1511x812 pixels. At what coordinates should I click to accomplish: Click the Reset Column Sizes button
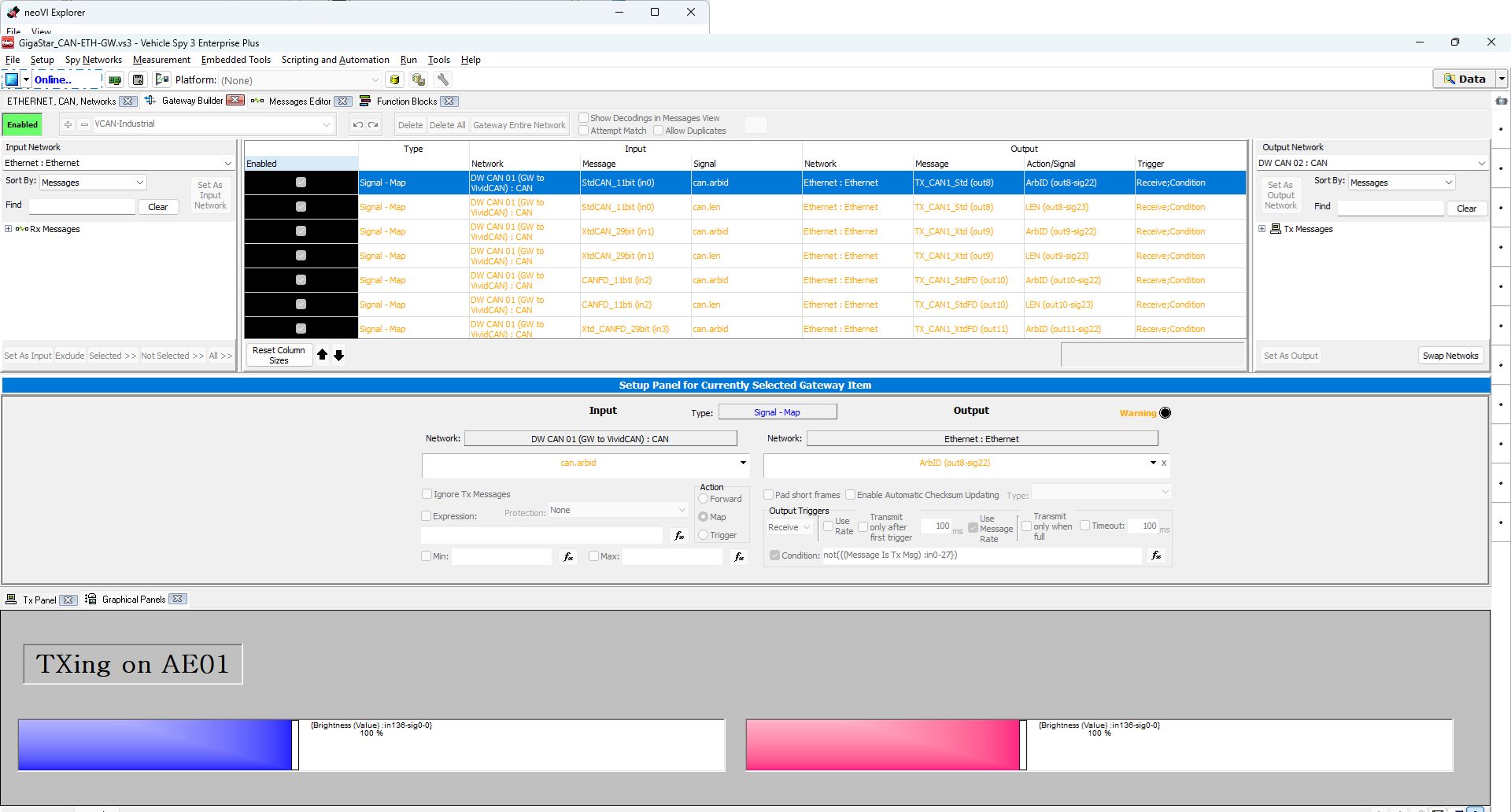pos(279,356)
